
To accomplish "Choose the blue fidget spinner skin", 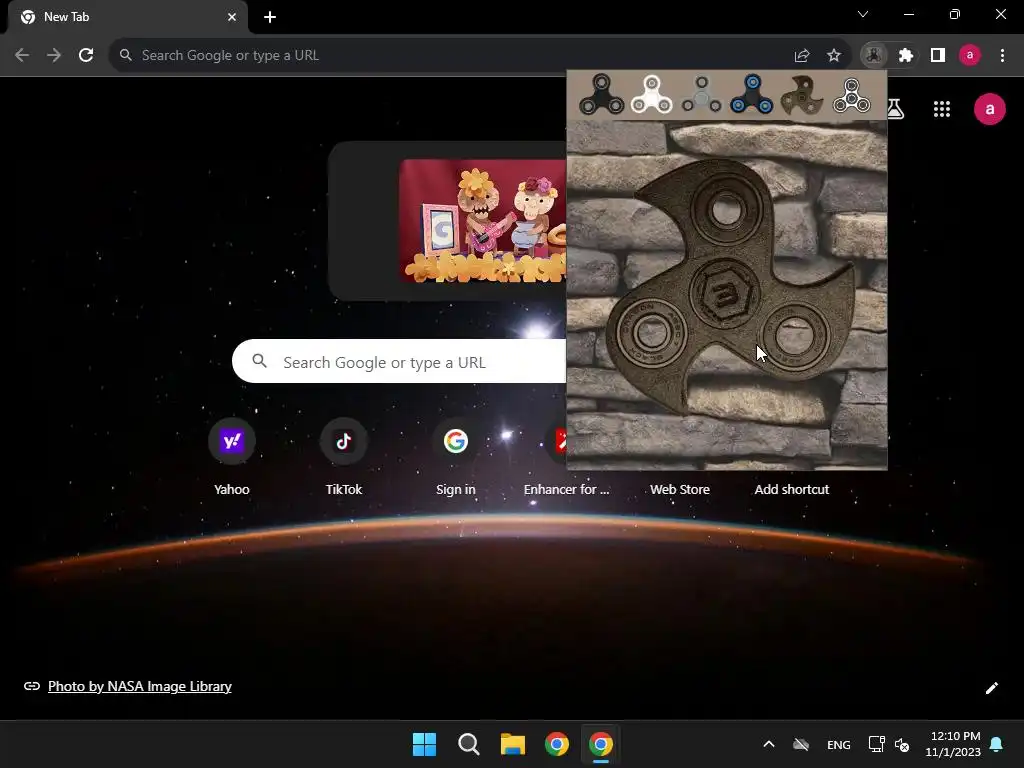I will click(752, 95).
